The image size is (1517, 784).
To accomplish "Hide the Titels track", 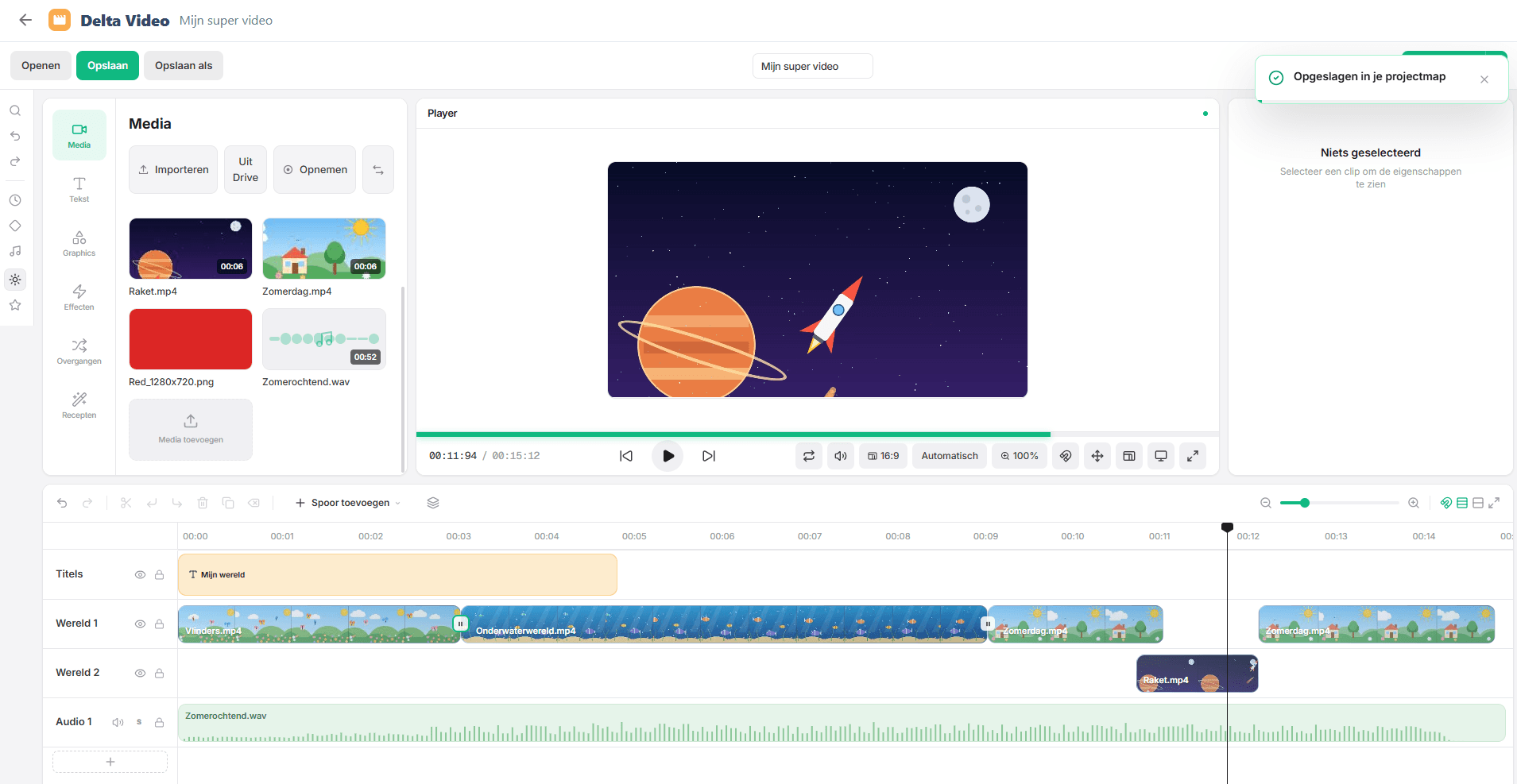I will coord(140,574).
